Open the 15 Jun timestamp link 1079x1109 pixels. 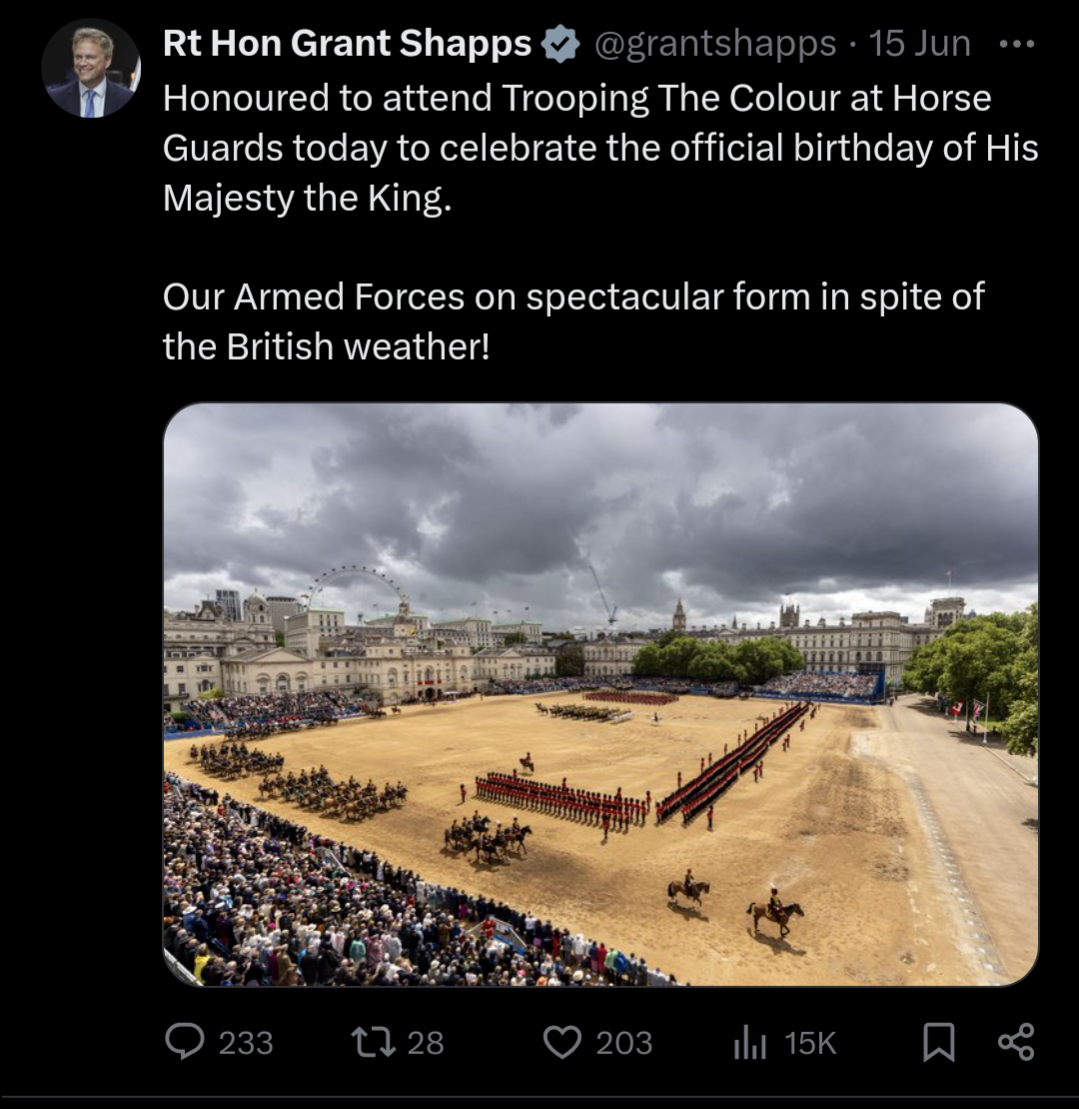(x=919, y=44)
